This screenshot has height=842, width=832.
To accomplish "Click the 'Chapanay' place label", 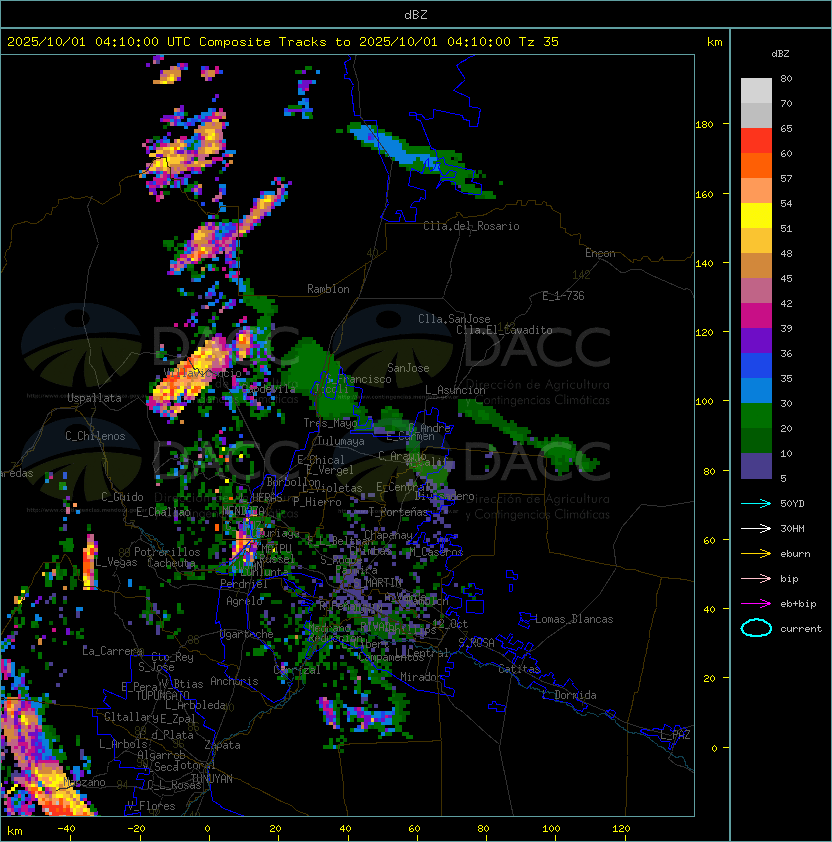I will tap(388, 535).
